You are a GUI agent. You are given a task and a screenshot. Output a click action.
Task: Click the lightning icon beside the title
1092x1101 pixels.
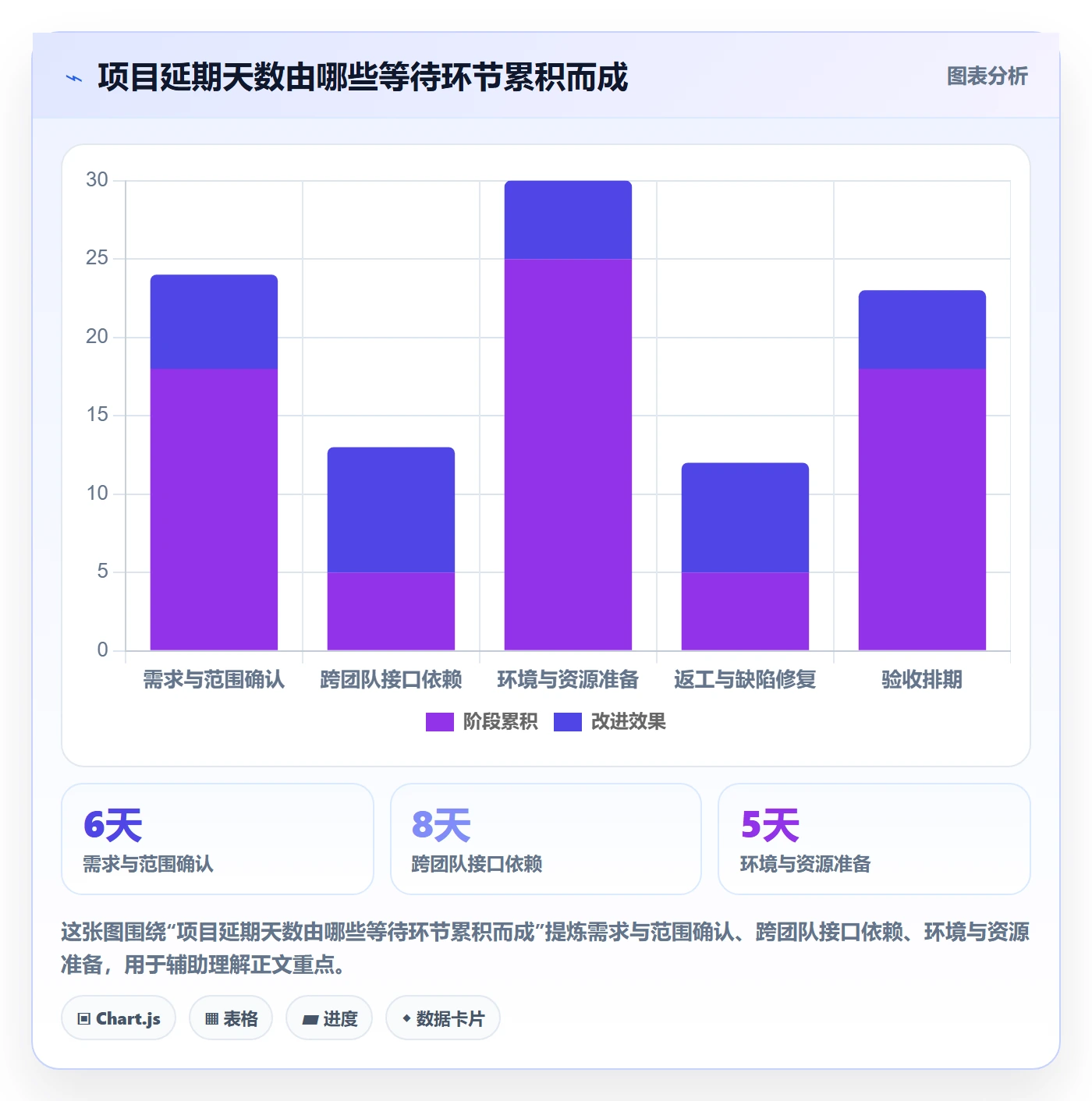pos(74,78)
